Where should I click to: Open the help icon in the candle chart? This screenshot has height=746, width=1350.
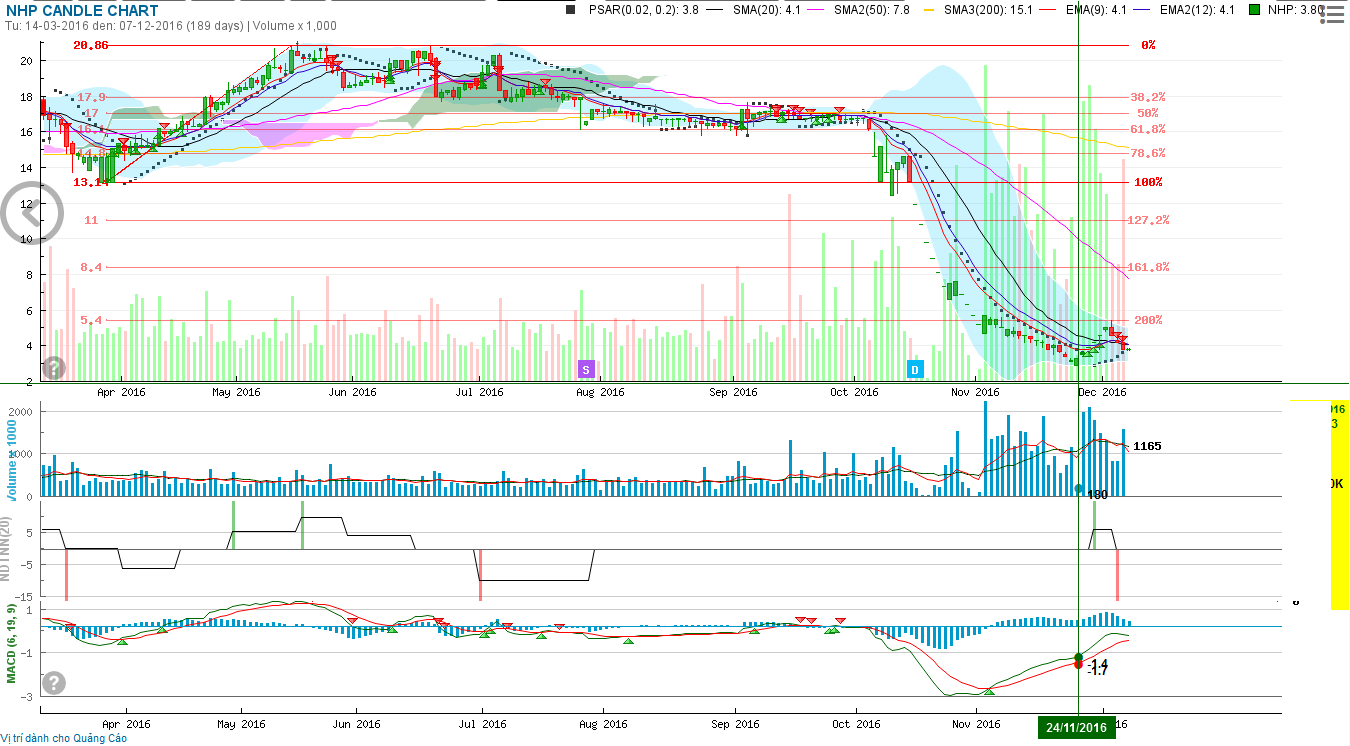pyautogui.click(x=53, y=368)
